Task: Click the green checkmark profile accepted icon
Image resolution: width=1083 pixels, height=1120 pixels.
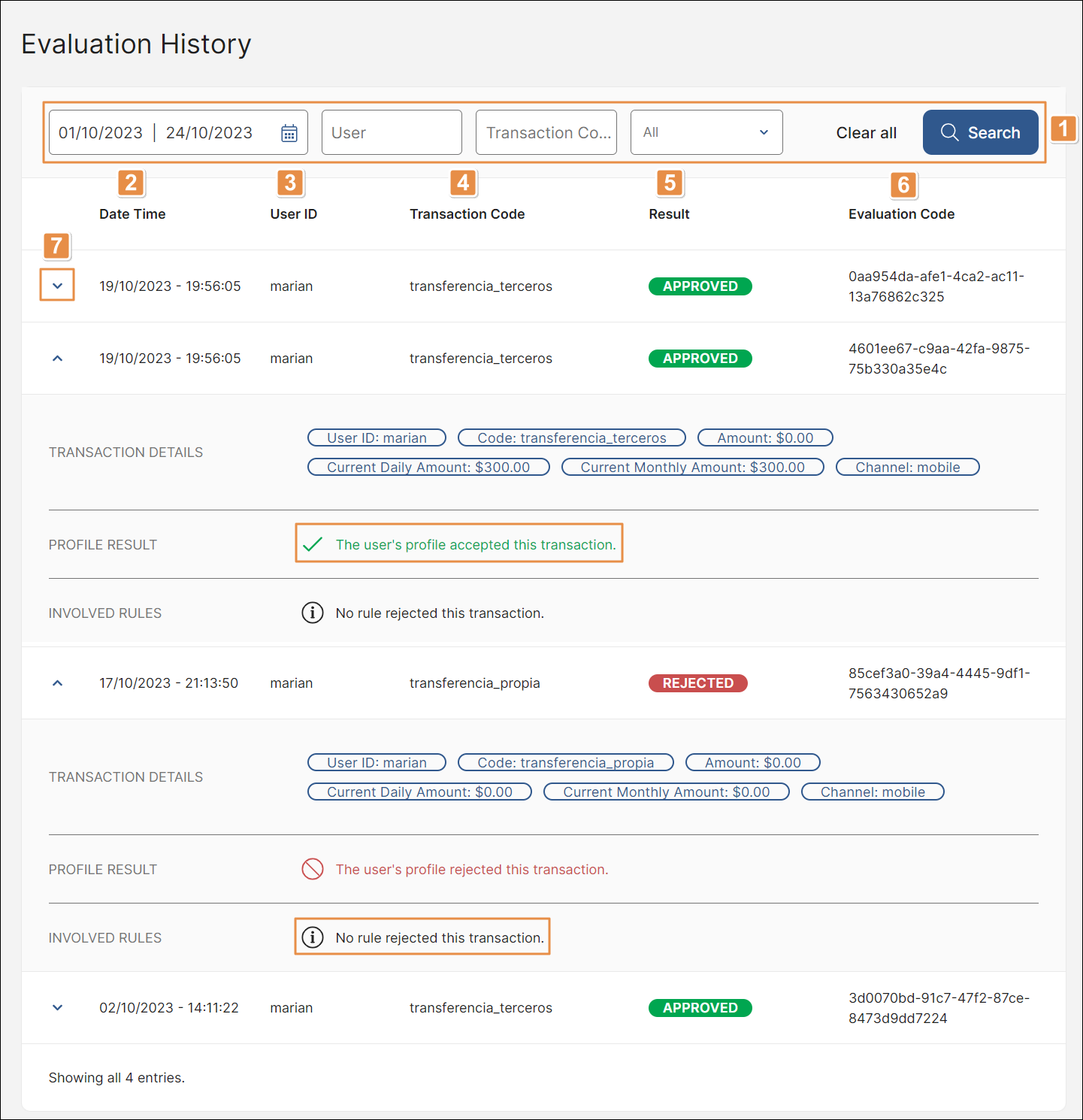Action: [x=313, y=544]
